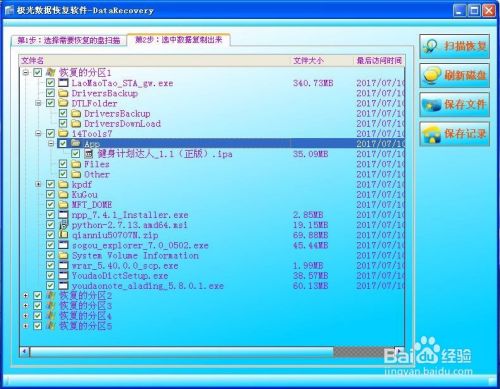Expand the 恢复的分区5 node
Image resolution: width=500 pixels, height=389 pixels.
pos(26,326)
